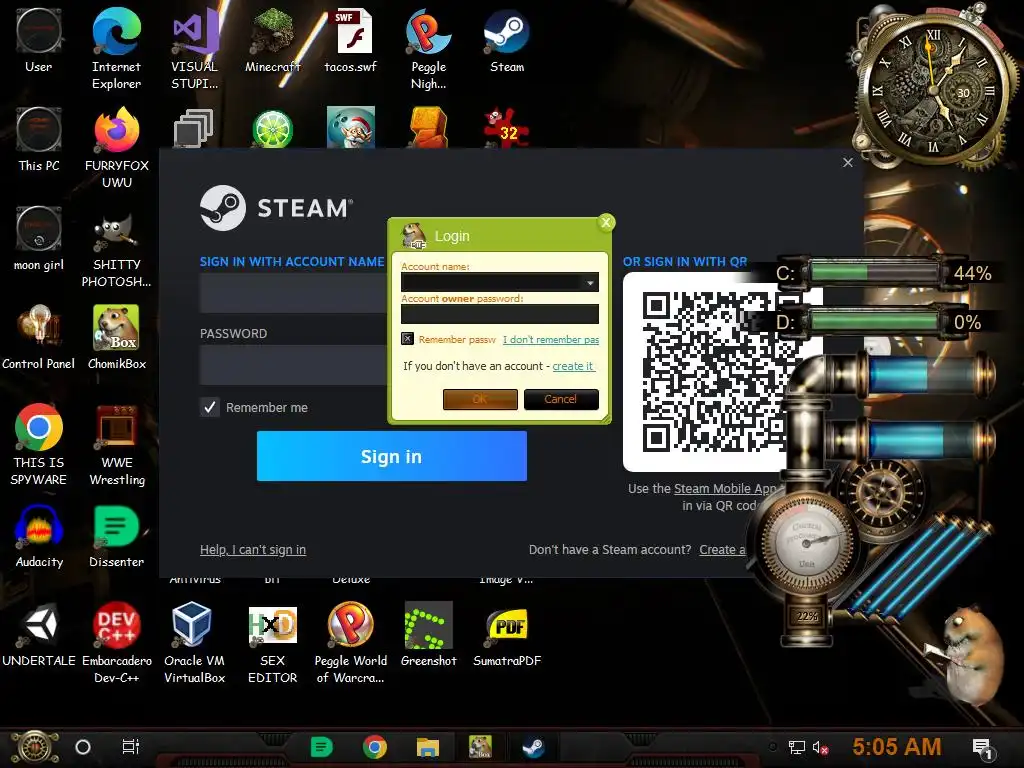
Task: Open the Minecraft desktop icon
Action: coord(272,41)
